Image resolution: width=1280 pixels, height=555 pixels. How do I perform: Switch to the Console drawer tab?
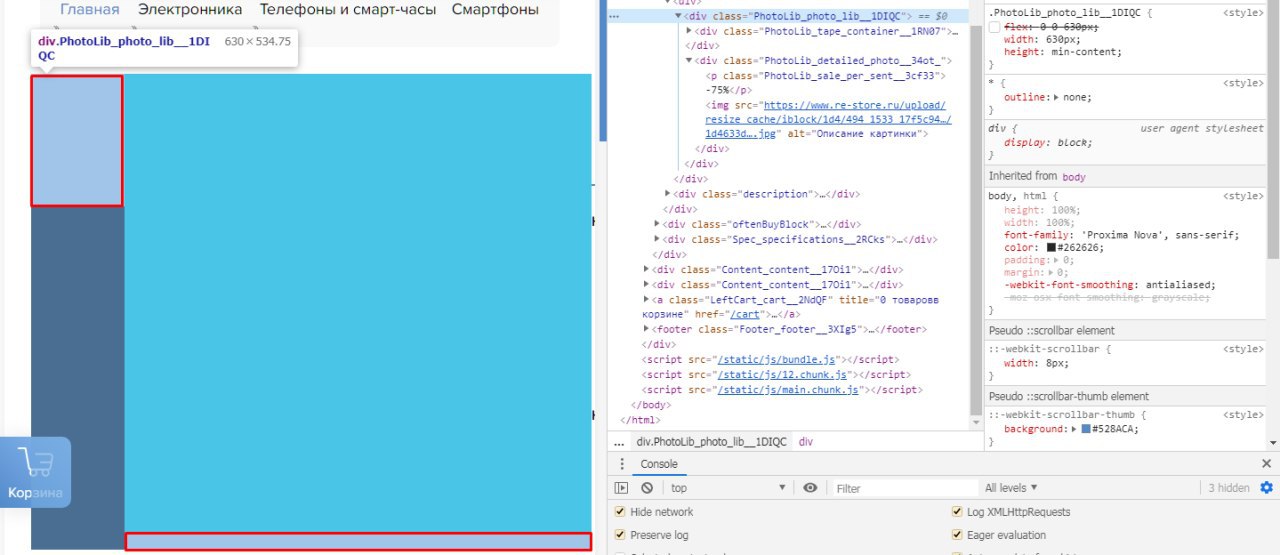point(659,464)
